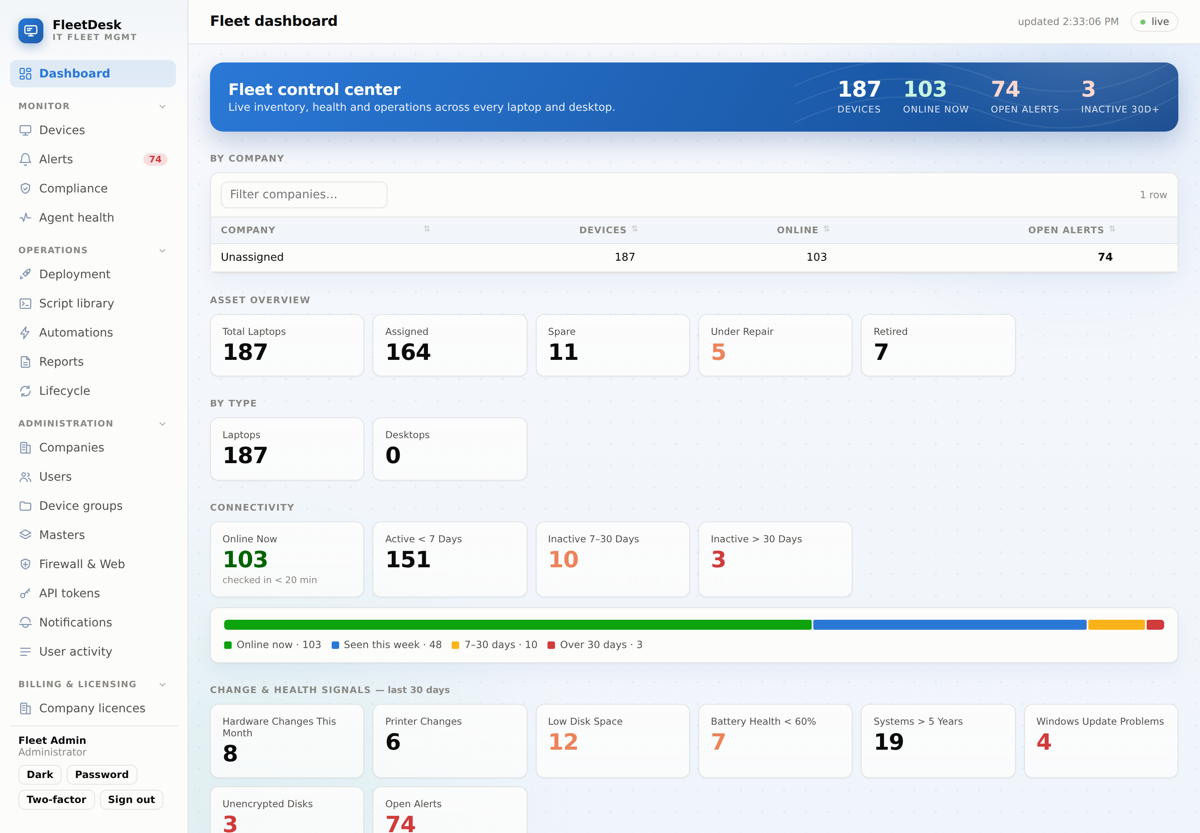
Task: Open the Systems > 5 Years card
Action: 938,741
